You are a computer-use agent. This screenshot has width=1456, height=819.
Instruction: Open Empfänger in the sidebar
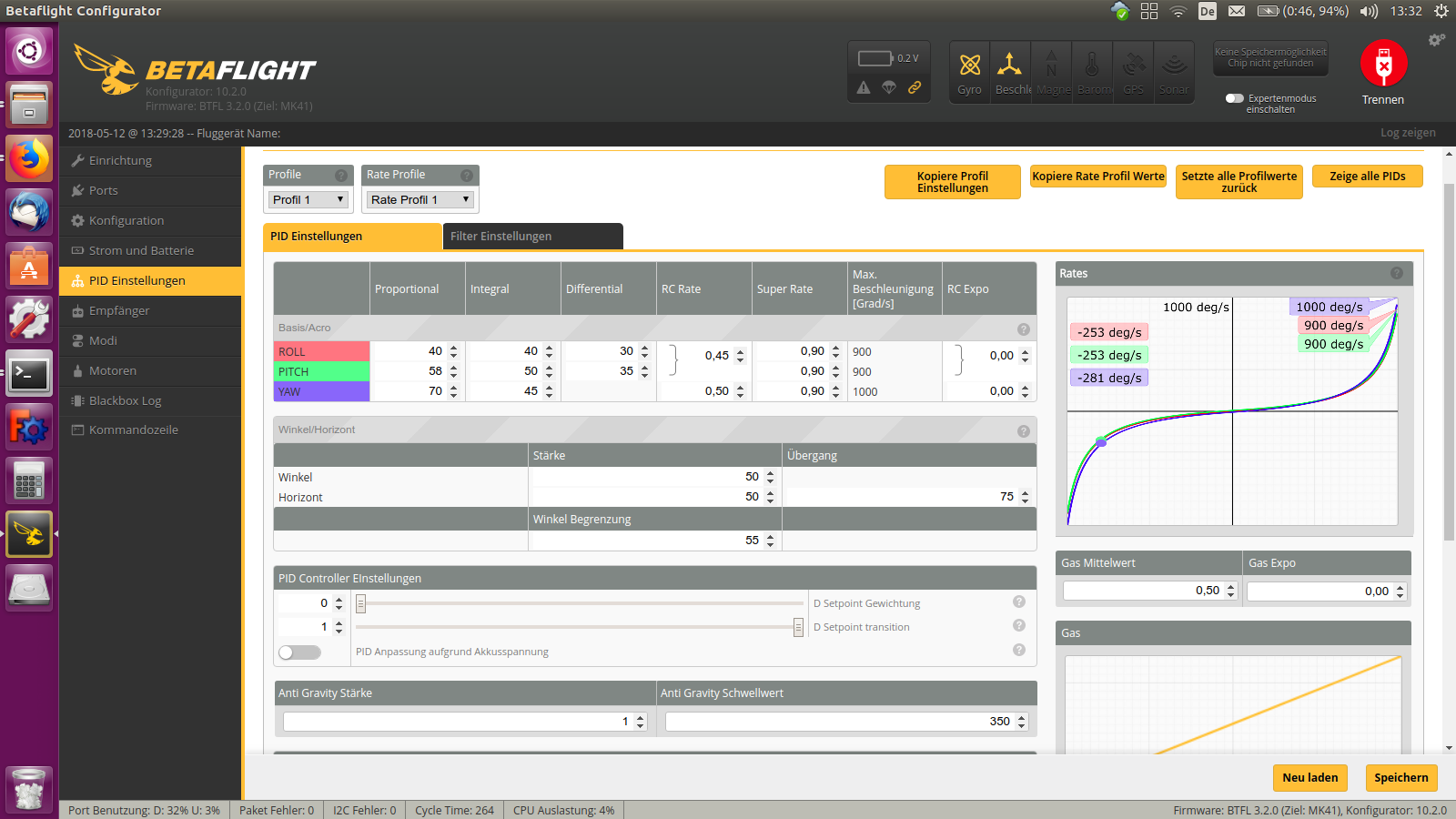coord(150,310)
